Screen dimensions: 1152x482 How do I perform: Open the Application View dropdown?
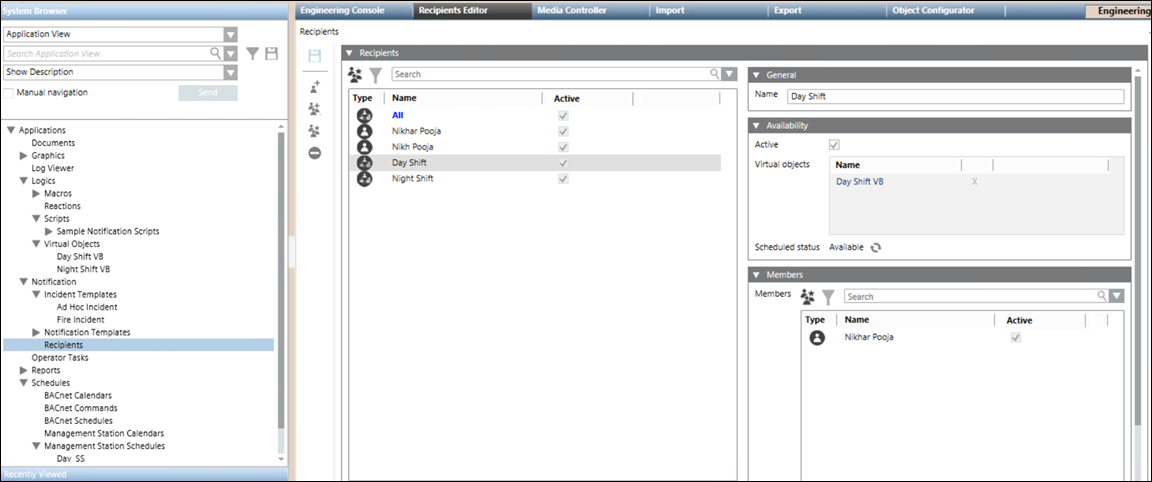(231, 34)
